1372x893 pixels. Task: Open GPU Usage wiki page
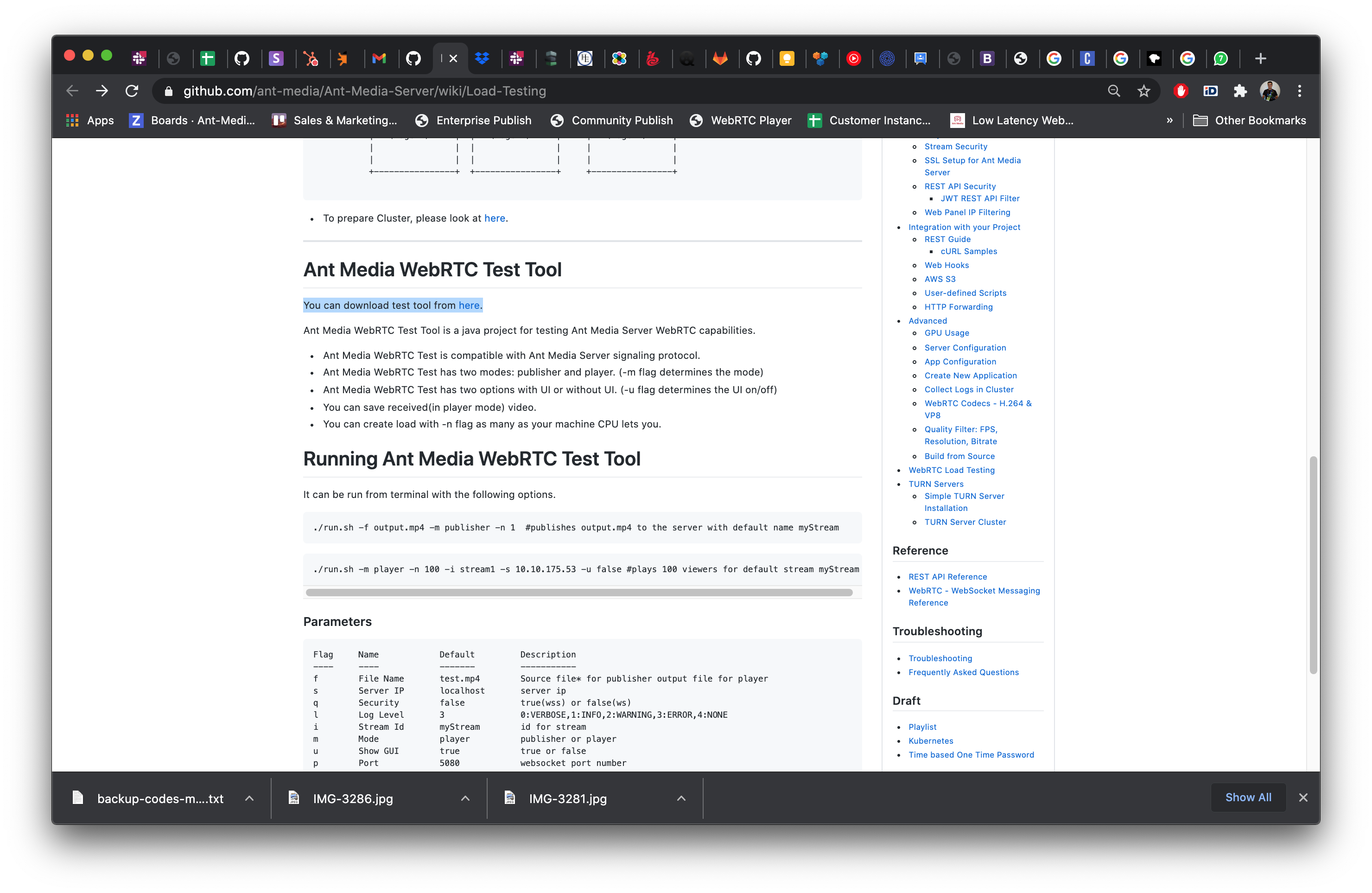click(946, 332)
